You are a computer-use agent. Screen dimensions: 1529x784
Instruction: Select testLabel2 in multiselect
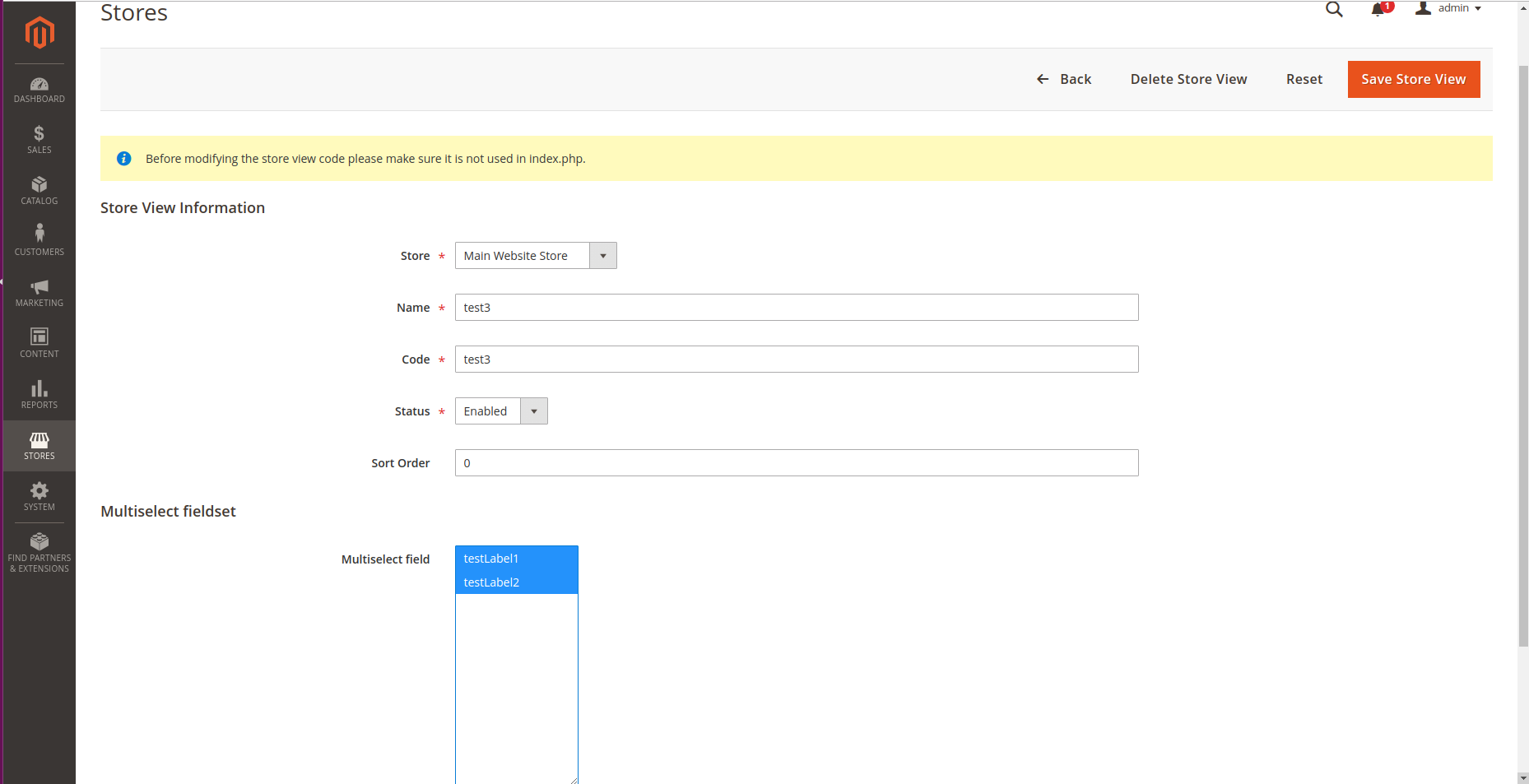click(517, 582)
